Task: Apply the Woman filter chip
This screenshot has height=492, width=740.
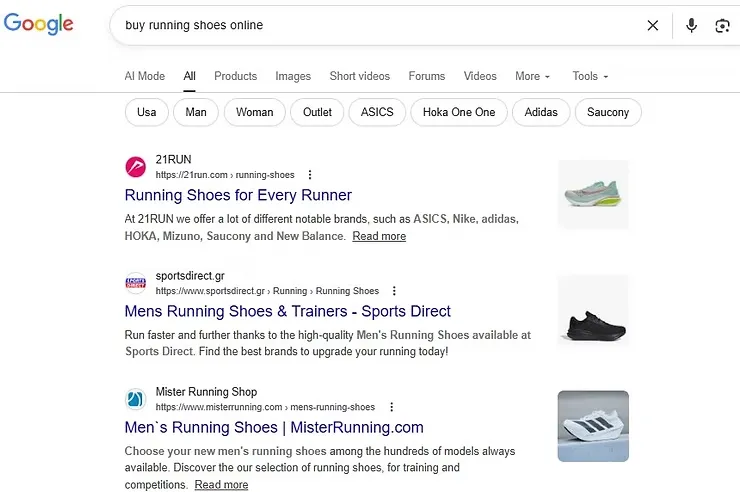Action: (255, 112)
